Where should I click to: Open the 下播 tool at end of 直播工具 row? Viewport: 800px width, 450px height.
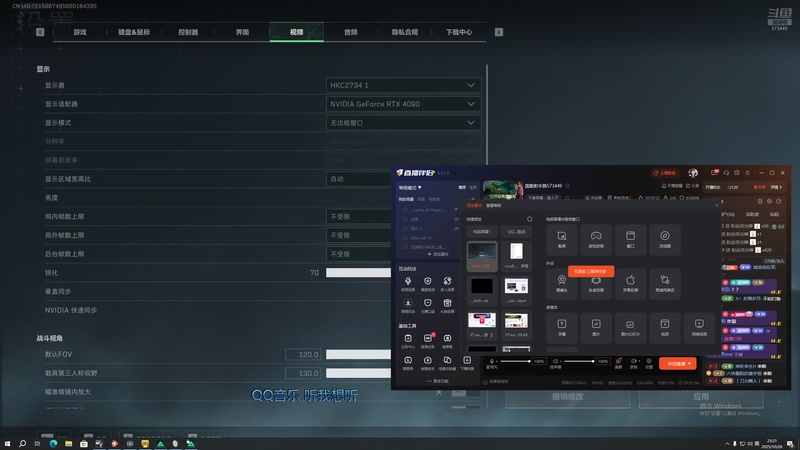[467, 362]
